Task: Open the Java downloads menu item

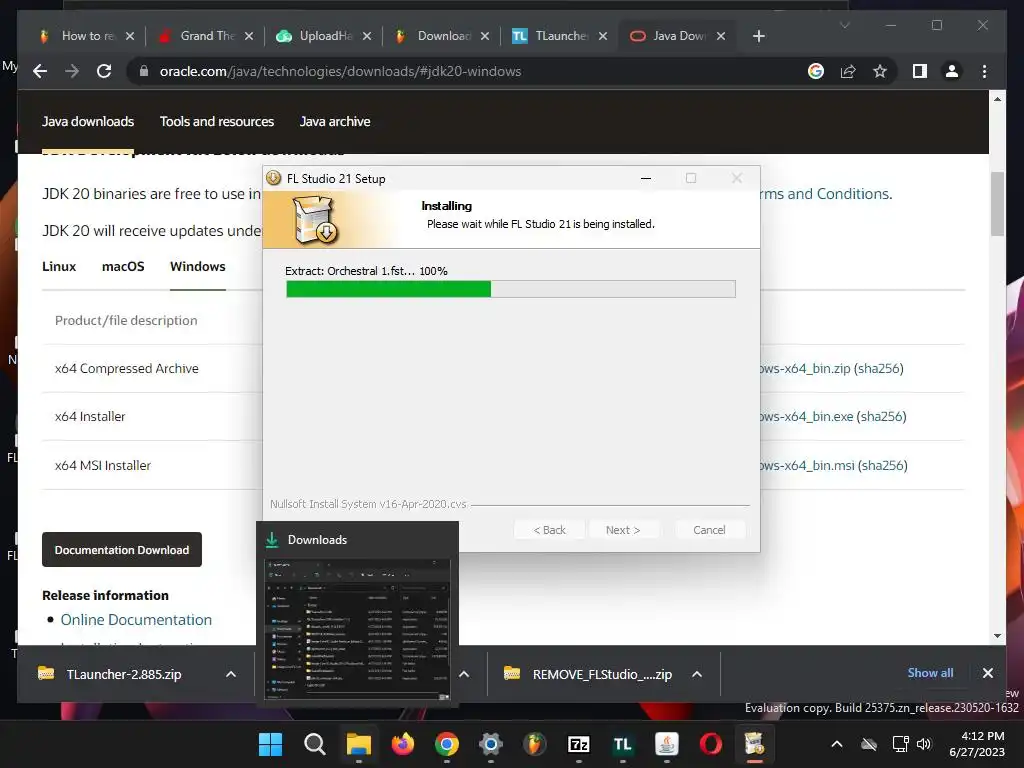Action: (88, 121)
